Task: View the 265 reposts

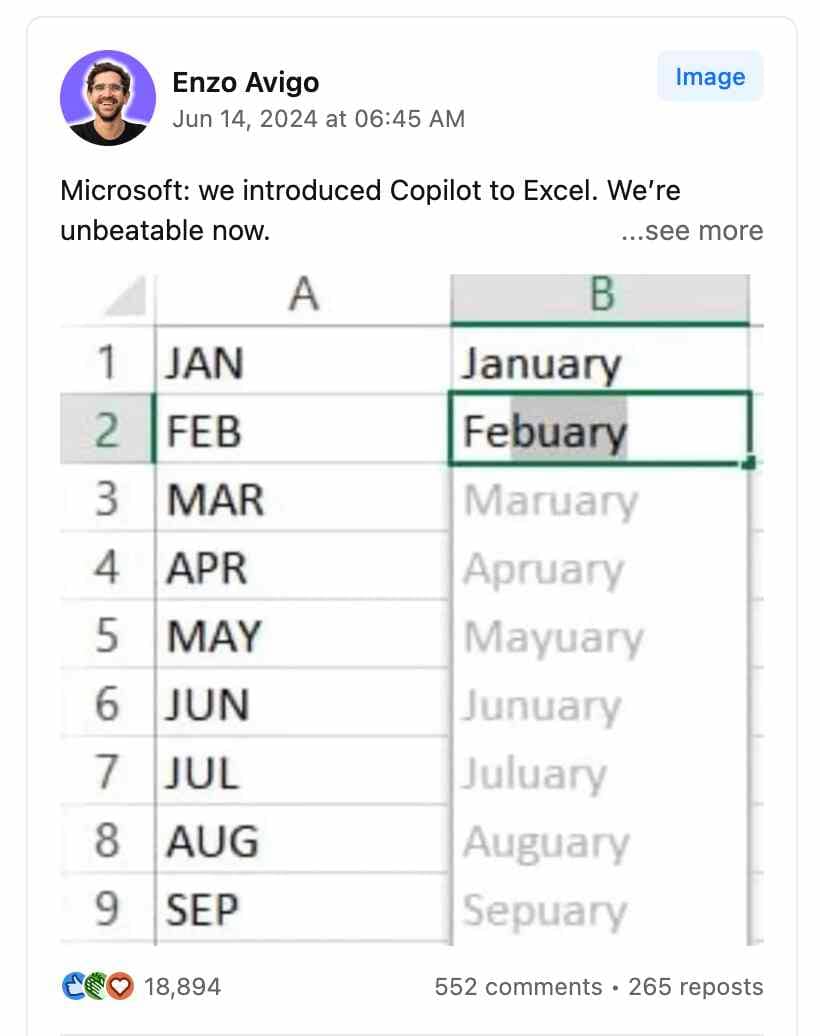Action: tap(696, 986)
